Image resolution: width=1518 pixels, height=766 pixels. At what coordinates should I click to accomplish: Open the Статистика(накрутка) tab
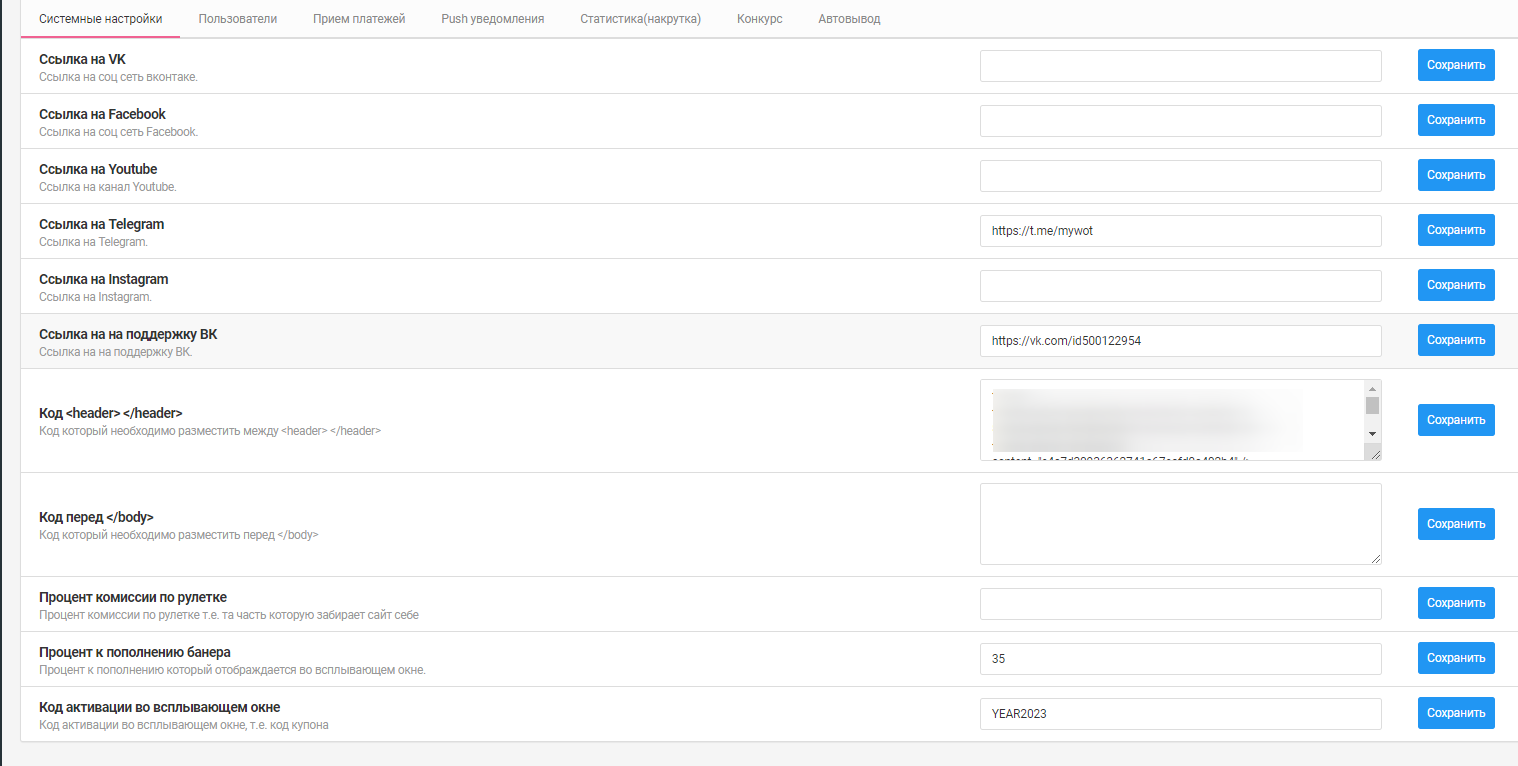640,19
